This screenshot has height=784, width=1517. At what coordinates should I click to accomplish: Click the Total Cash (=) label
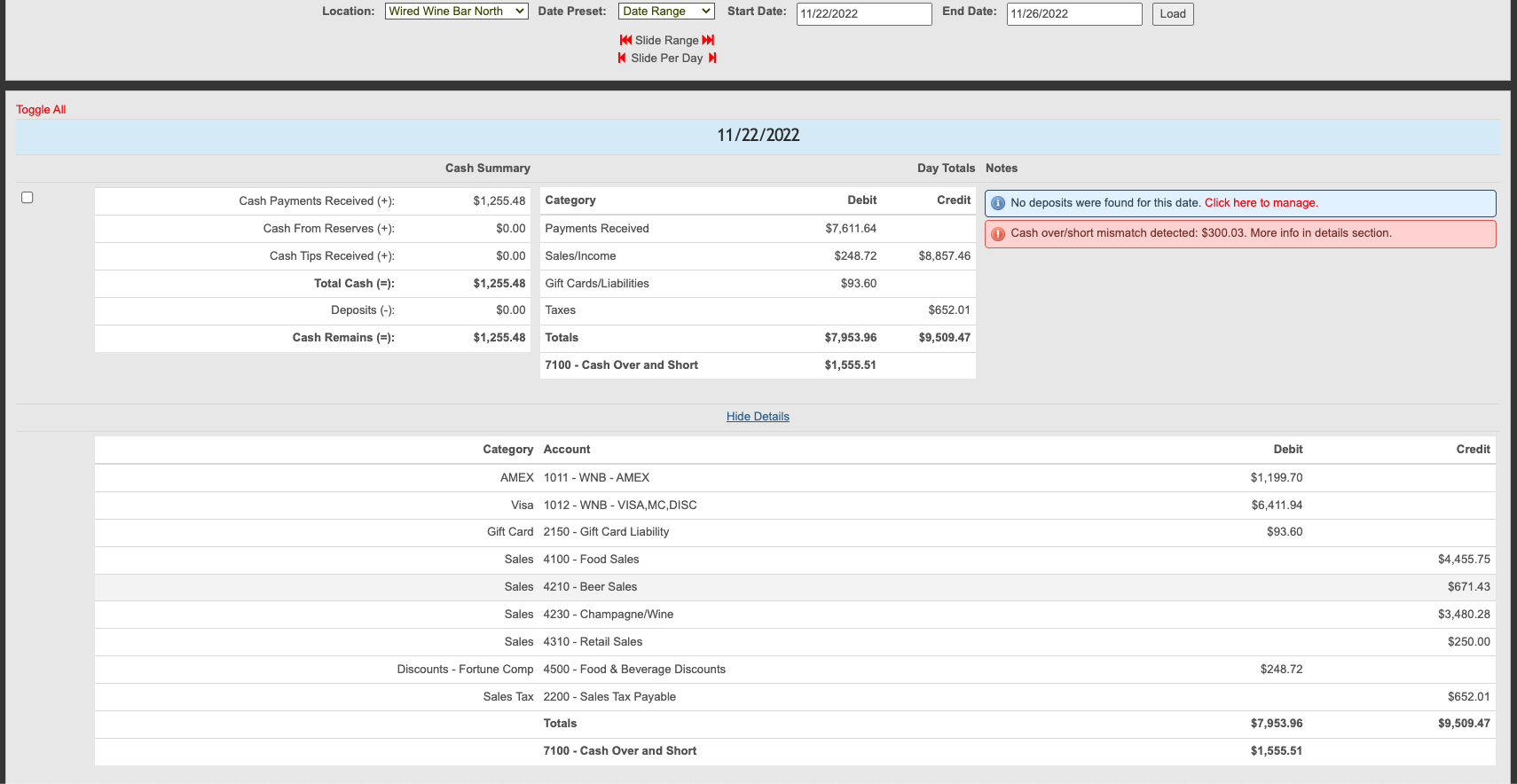354,284
